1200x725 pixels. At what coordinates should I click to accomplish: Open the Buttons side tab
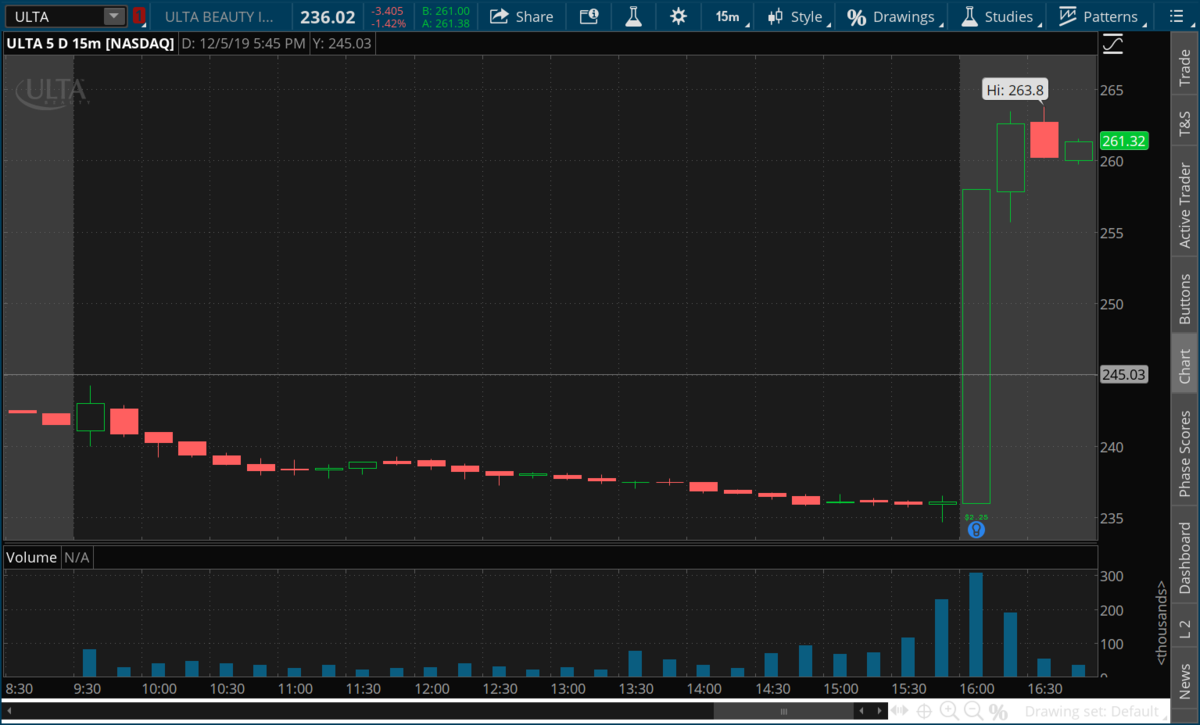(x=1185, y=298)
